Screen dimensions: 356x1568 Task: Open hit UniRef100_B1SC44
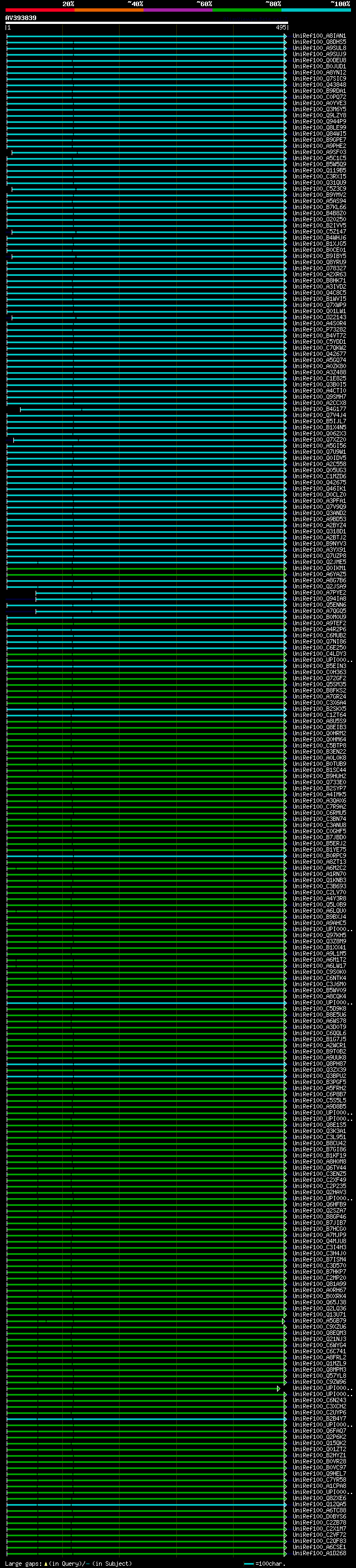point(319,770)
